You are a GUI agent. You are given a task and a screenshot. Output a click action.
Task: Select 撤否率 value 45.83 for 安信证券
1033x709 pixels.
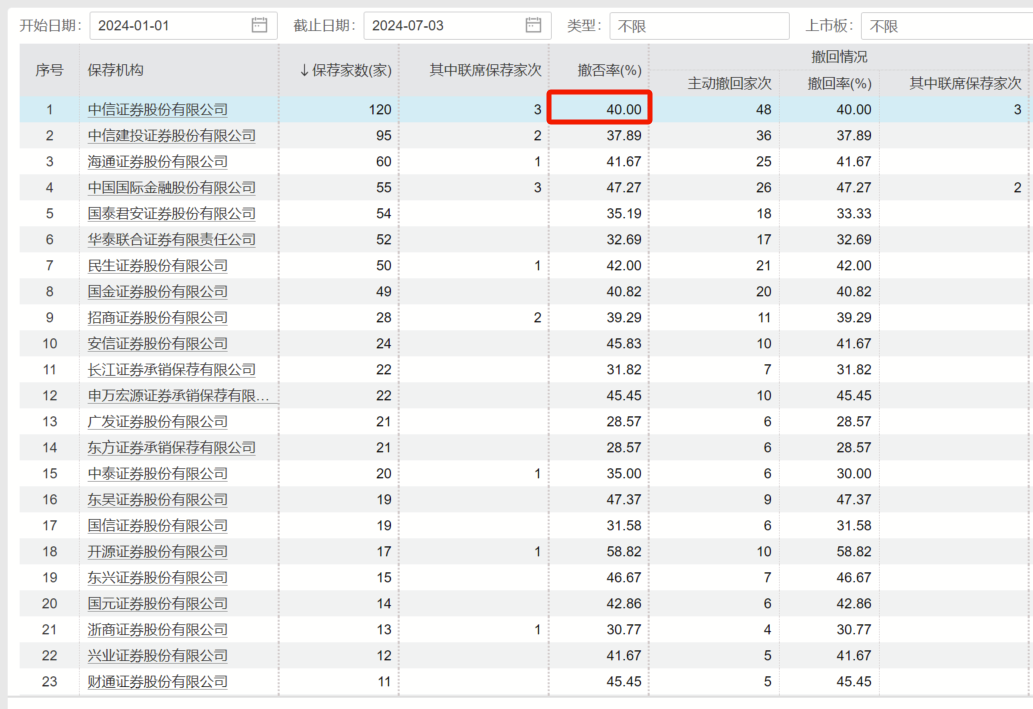coord(624,344)
